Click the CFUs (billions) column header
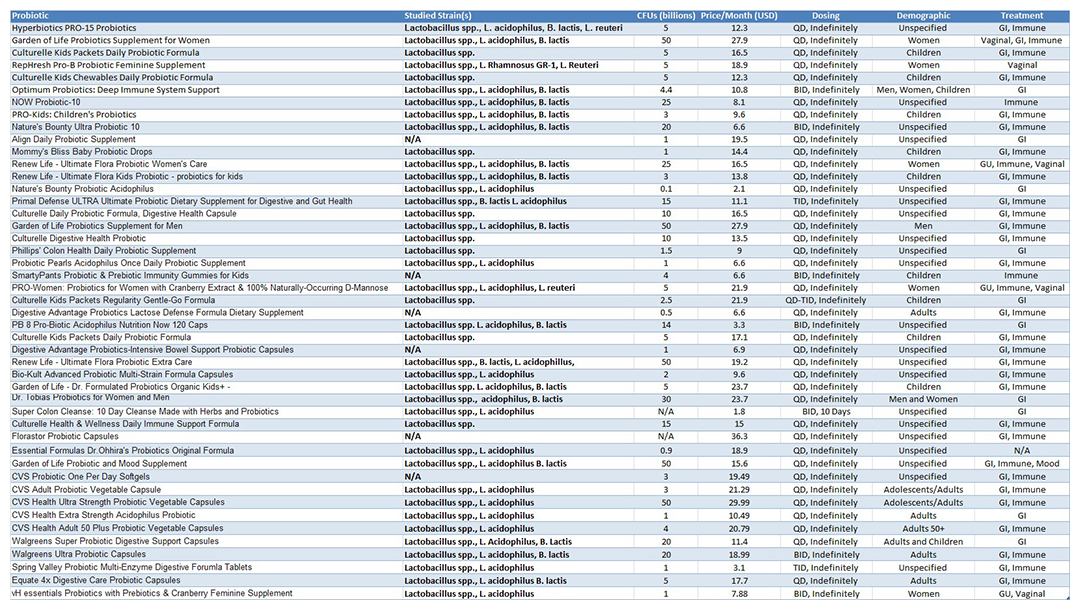 pyautogui.click(x=666, y=15)
